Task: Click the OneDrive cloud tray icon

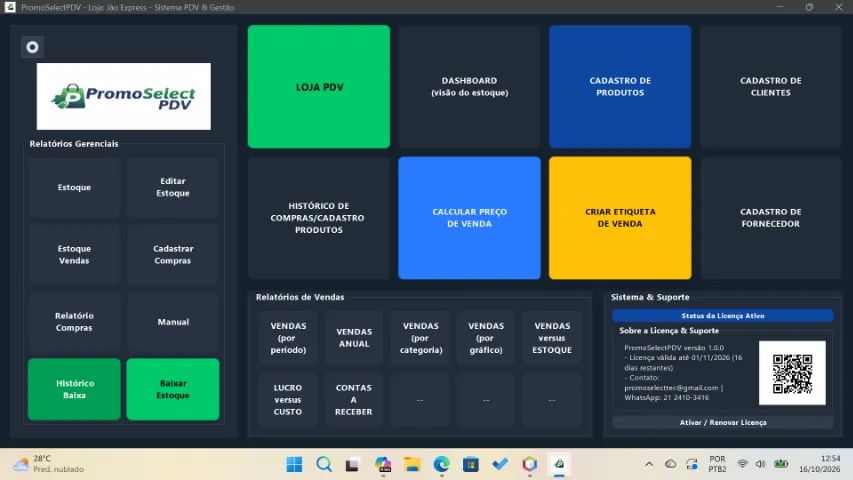Action: point(671,464)
